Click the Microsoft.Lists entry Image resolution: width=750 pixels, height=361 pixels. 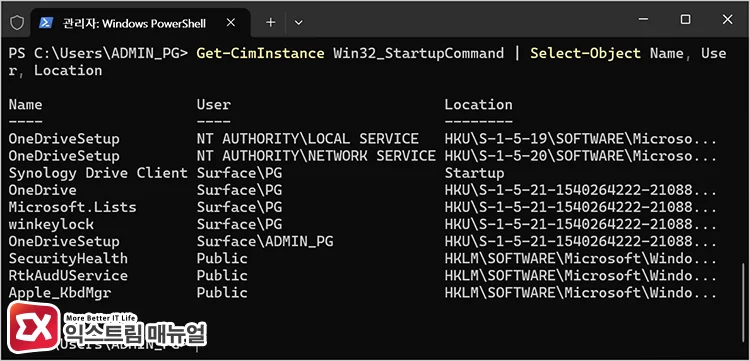(x=73, y=207)
